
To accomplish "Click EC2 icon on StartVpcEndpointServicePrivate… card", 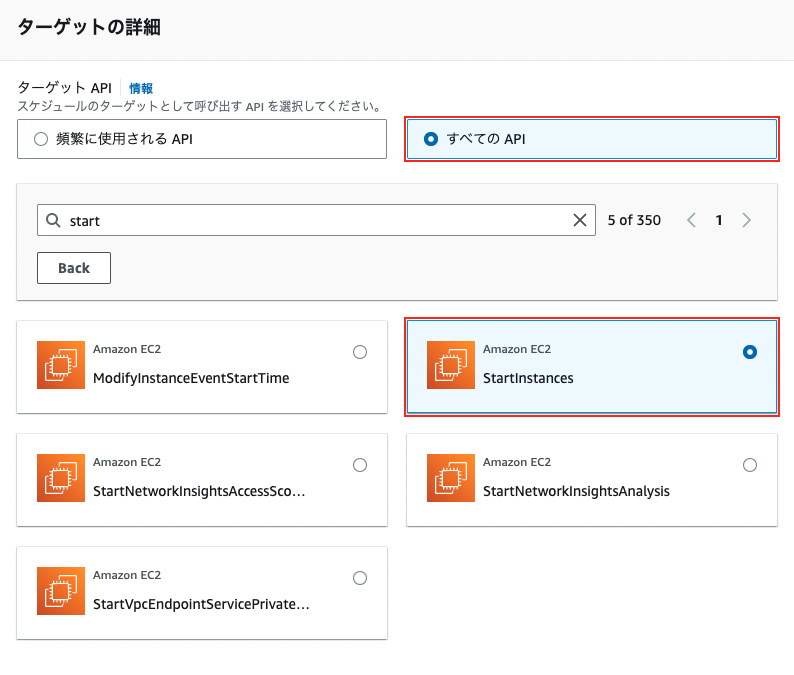I will click(61, 591).
